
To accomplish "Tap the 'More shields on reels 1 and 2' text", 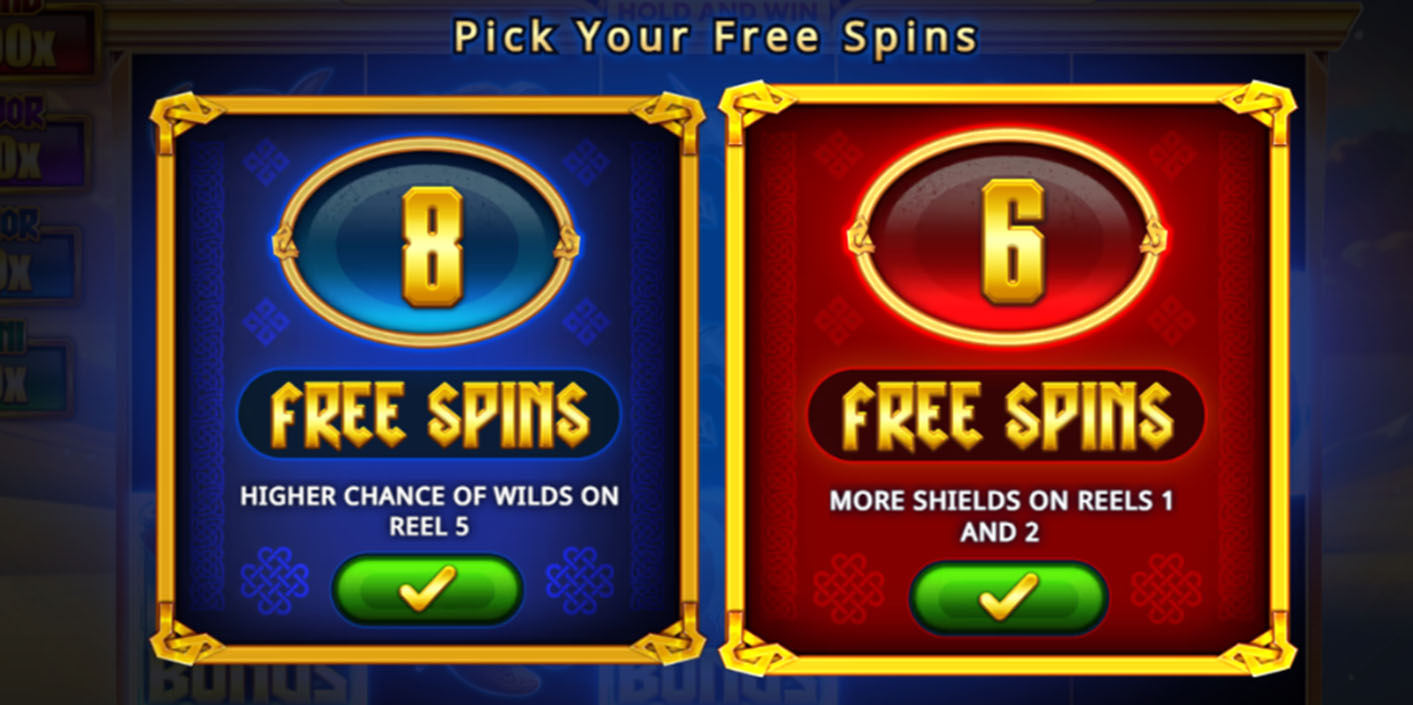I will [1001, 516].
